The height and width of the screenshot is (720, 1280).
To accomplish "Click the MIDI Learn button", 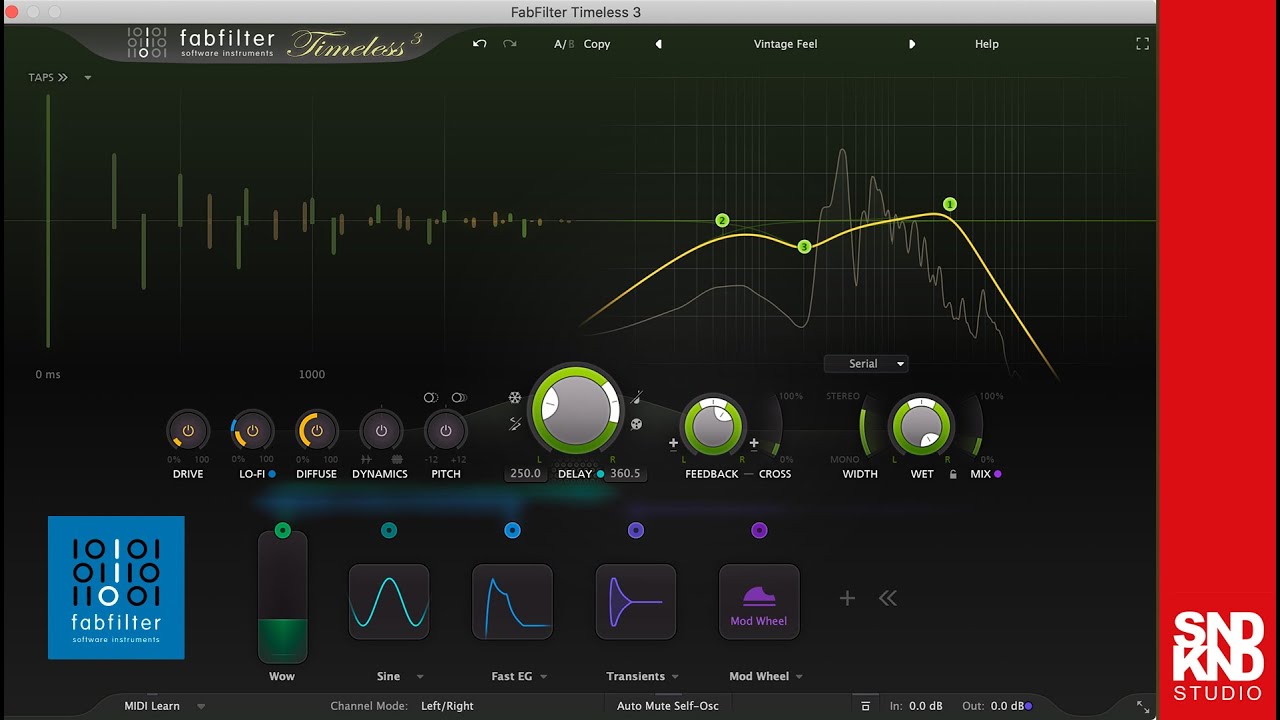I will pyautogui.click(x=152, y=706).
